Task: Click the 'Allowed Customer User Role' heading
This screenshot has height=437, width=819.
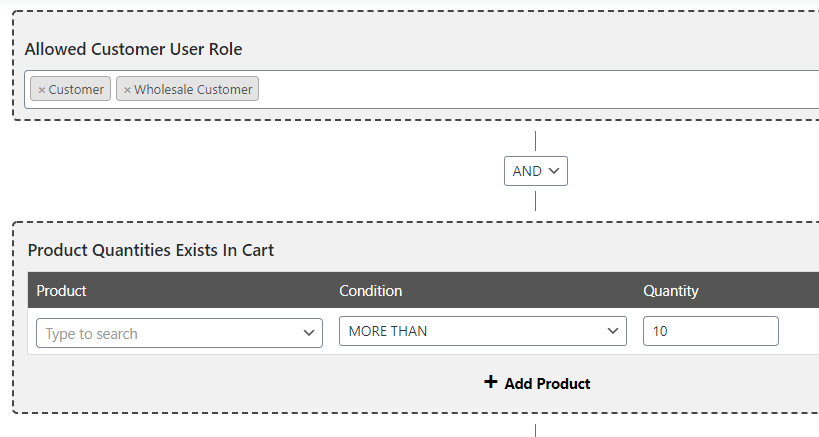Action: pyautogui.click(x=133, y=49)
